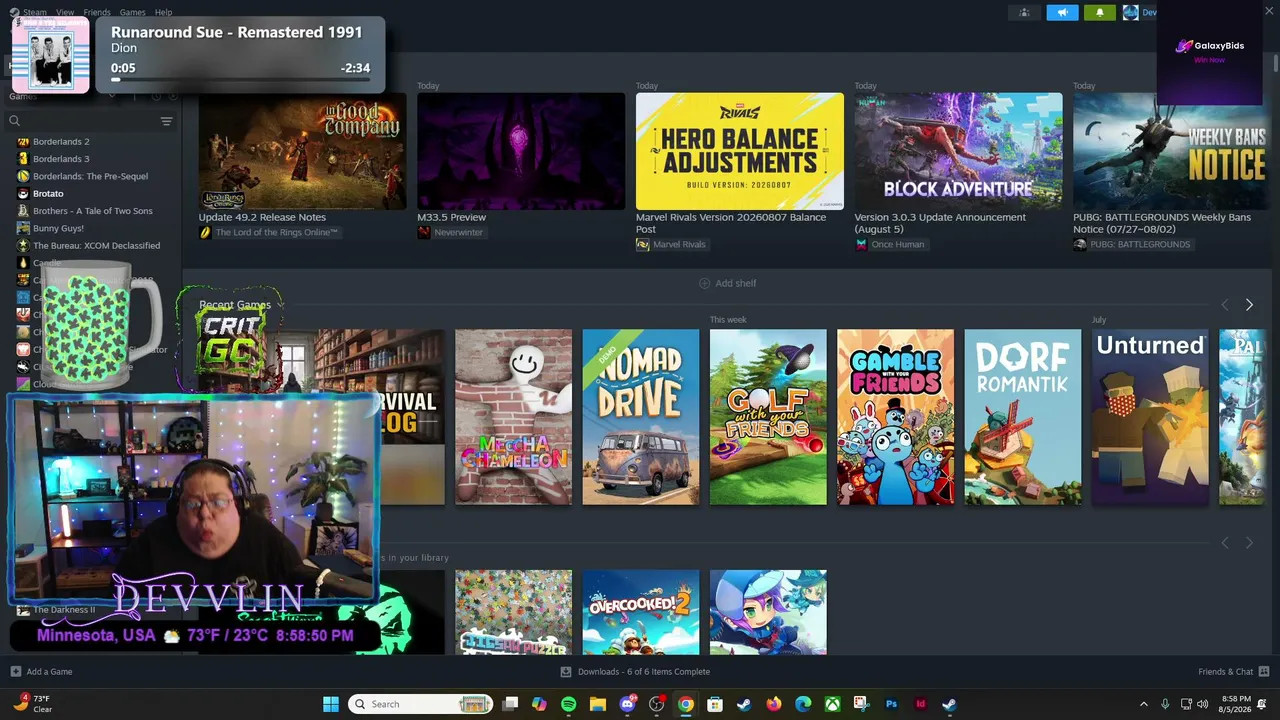Open the Hero Balance Adjustments news card
The width and height of the screenshot is (1280, 720).
pyautogui.click(x=740, y=151)
